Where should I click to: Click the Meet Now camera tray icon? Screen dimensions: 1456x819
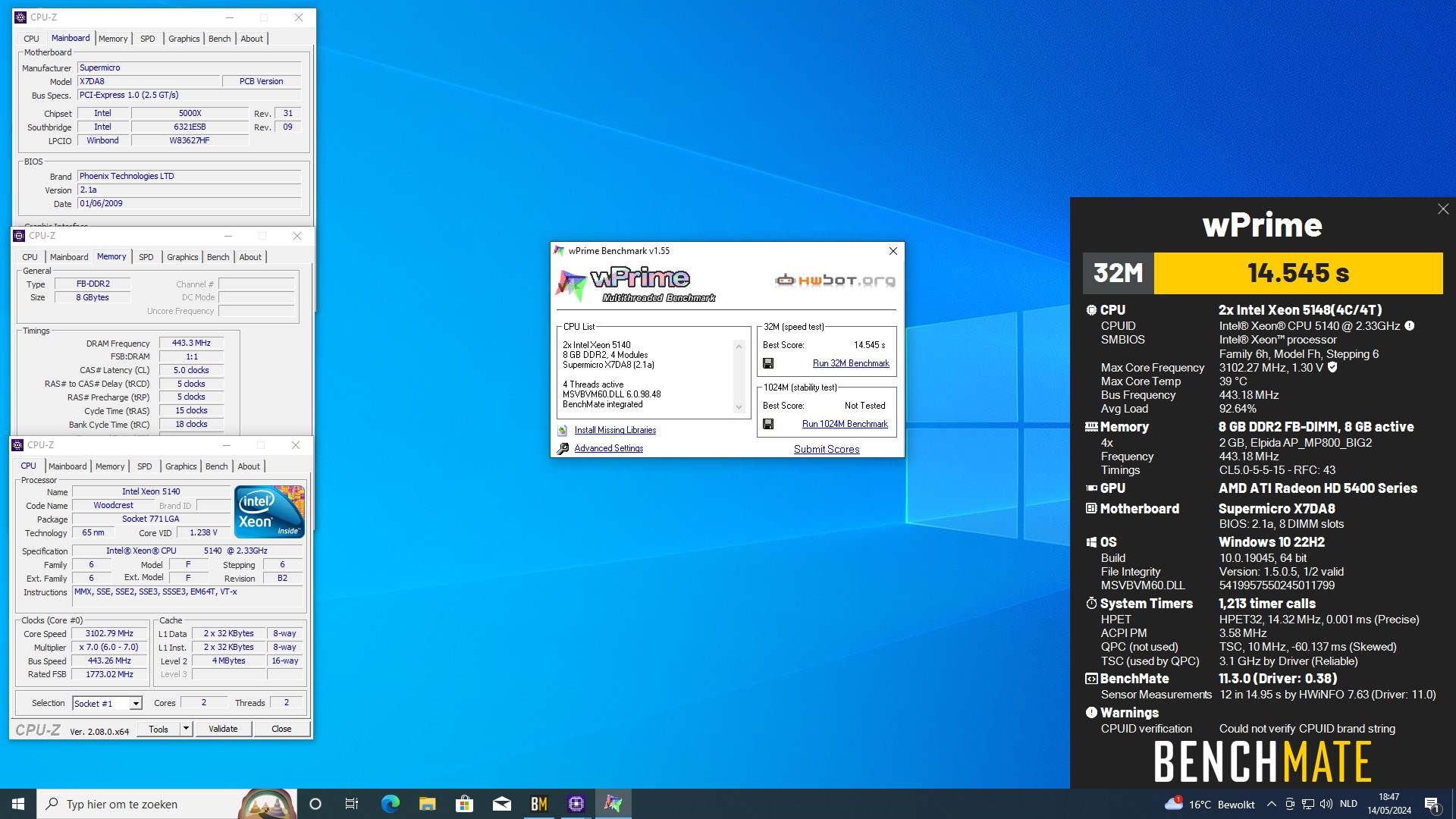1290,804
